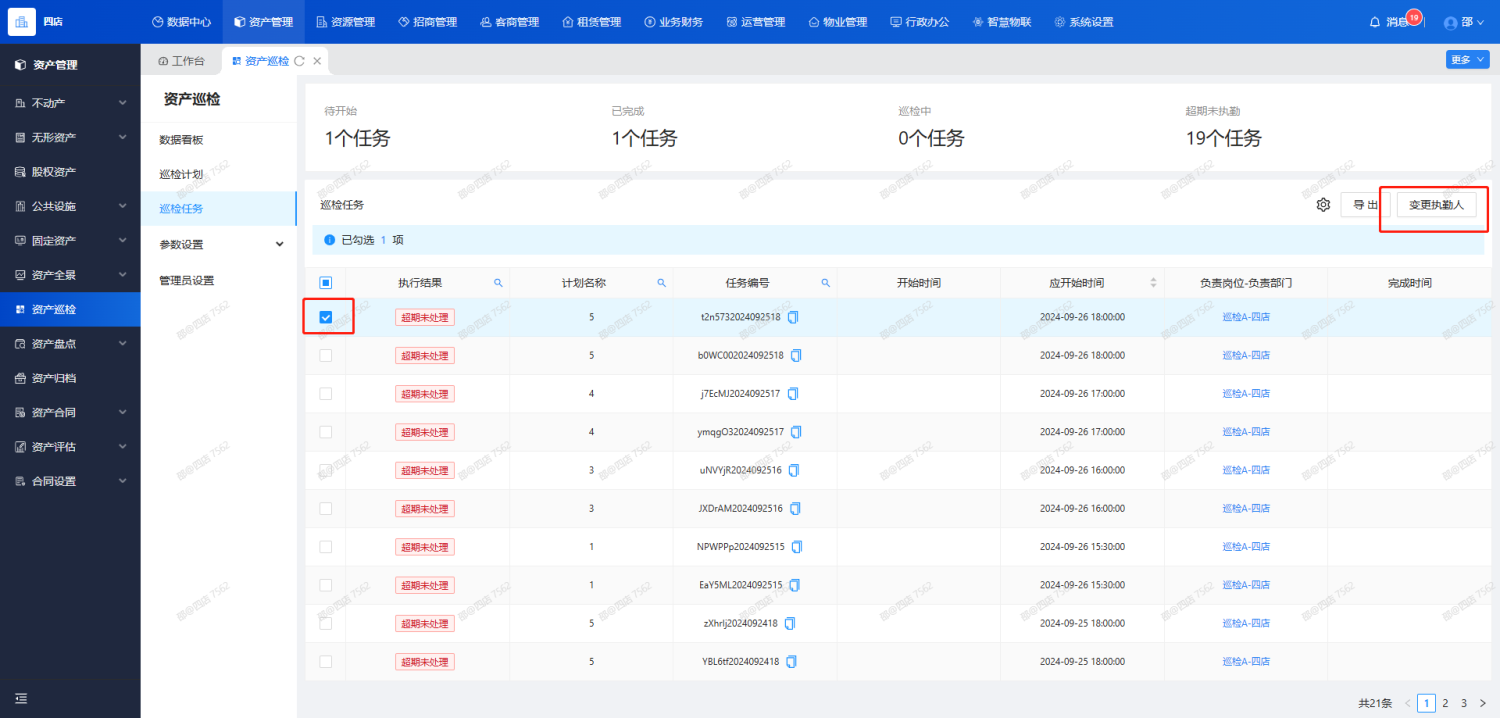Copy task number NPWPPp2024092515
The width and height of the screenshot is (1500, 718).
tap(797, 547)
